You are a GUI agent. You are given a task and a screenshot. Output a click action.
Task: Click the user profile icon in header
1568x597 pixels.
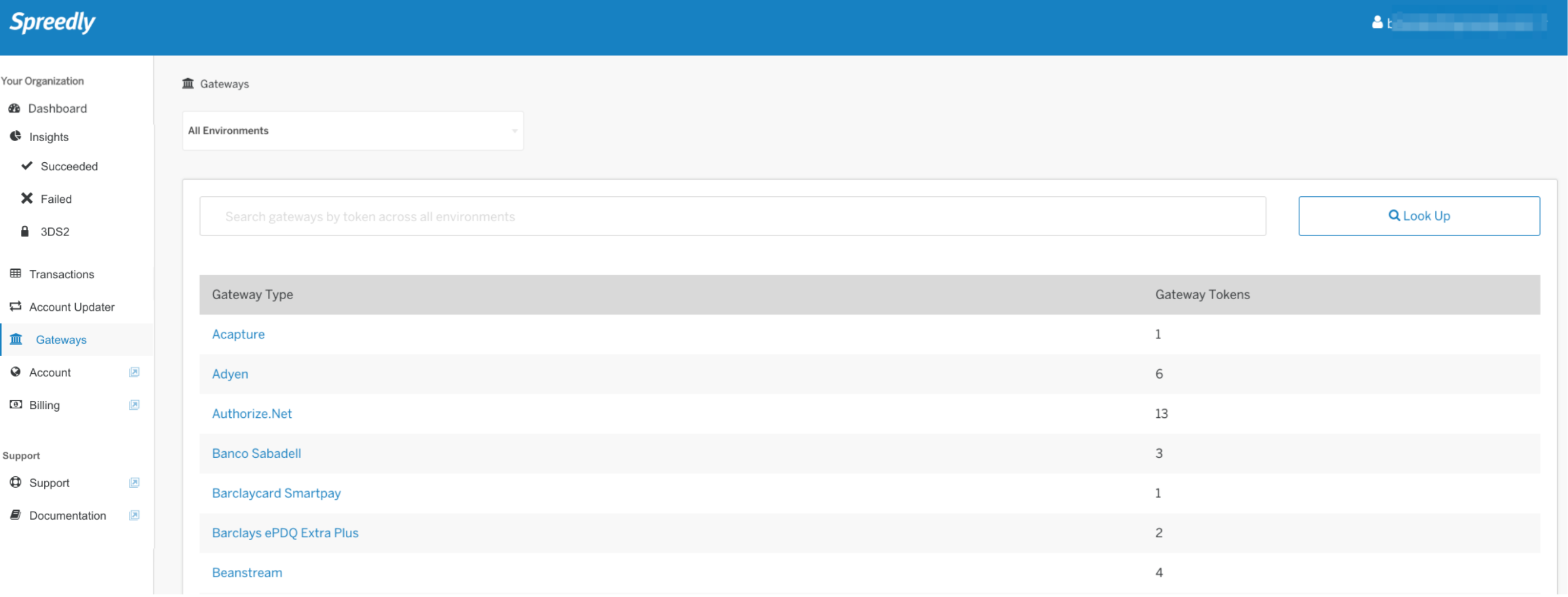coord(1377,22)
